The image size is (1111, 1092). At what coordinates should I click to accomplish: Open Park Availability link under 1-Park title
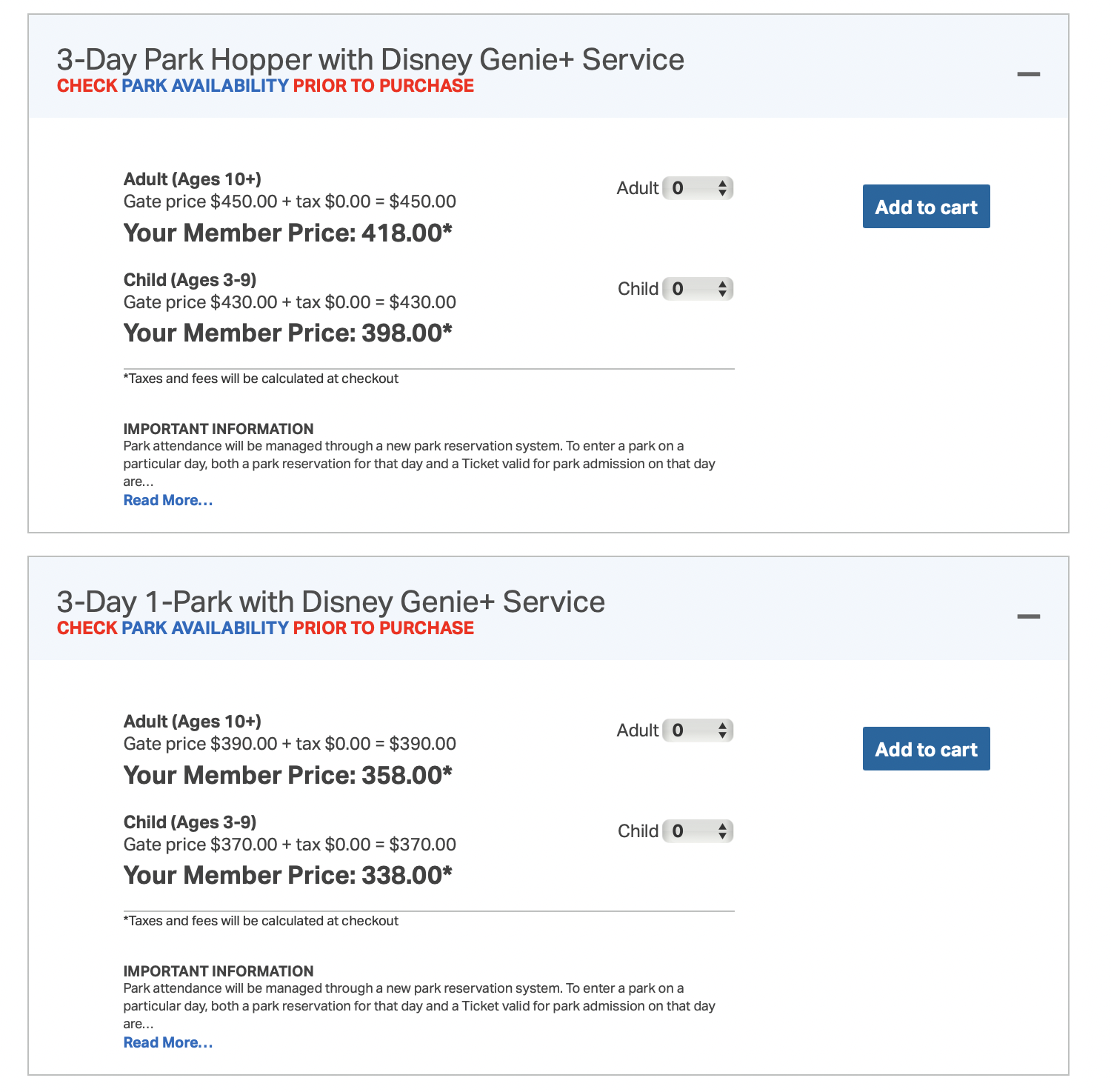pos(205,628)
